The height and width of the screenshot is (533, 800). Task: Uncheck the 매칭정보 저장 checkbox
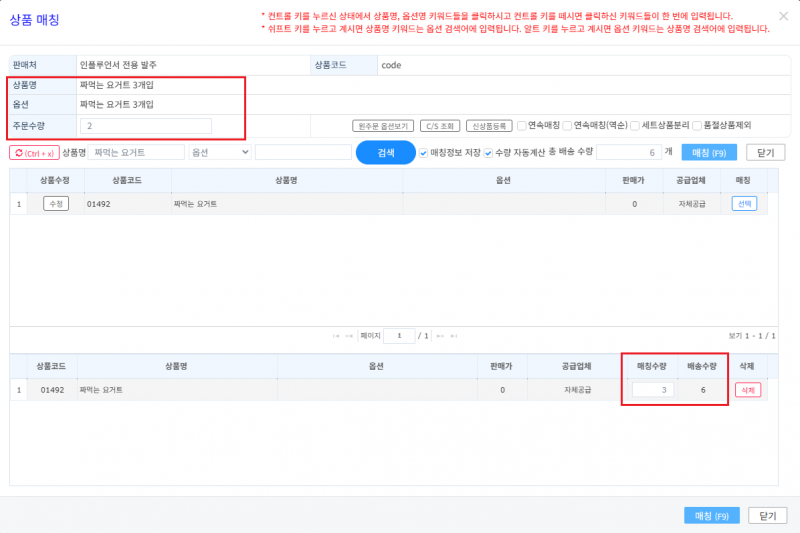point(423,153)
